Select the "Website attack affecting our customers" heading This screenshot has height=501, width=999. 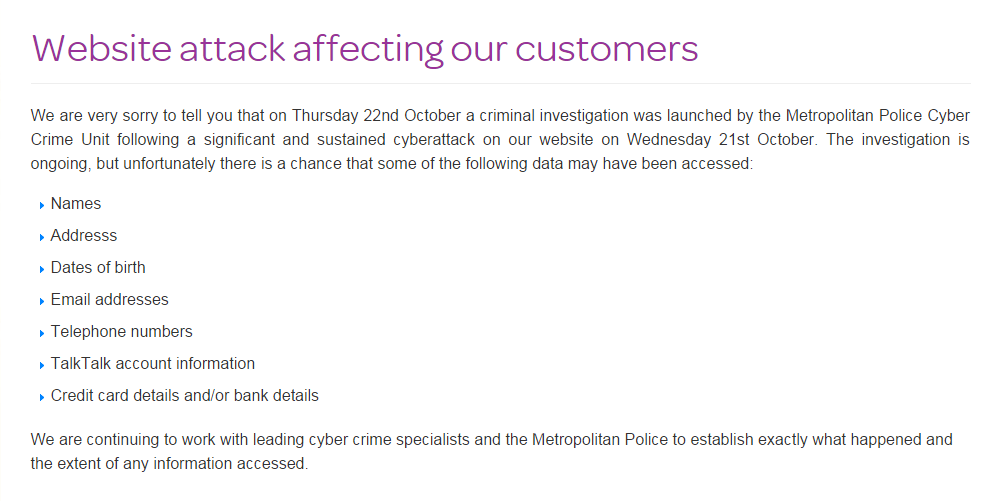pyautogui.click(x=364, y=48)
